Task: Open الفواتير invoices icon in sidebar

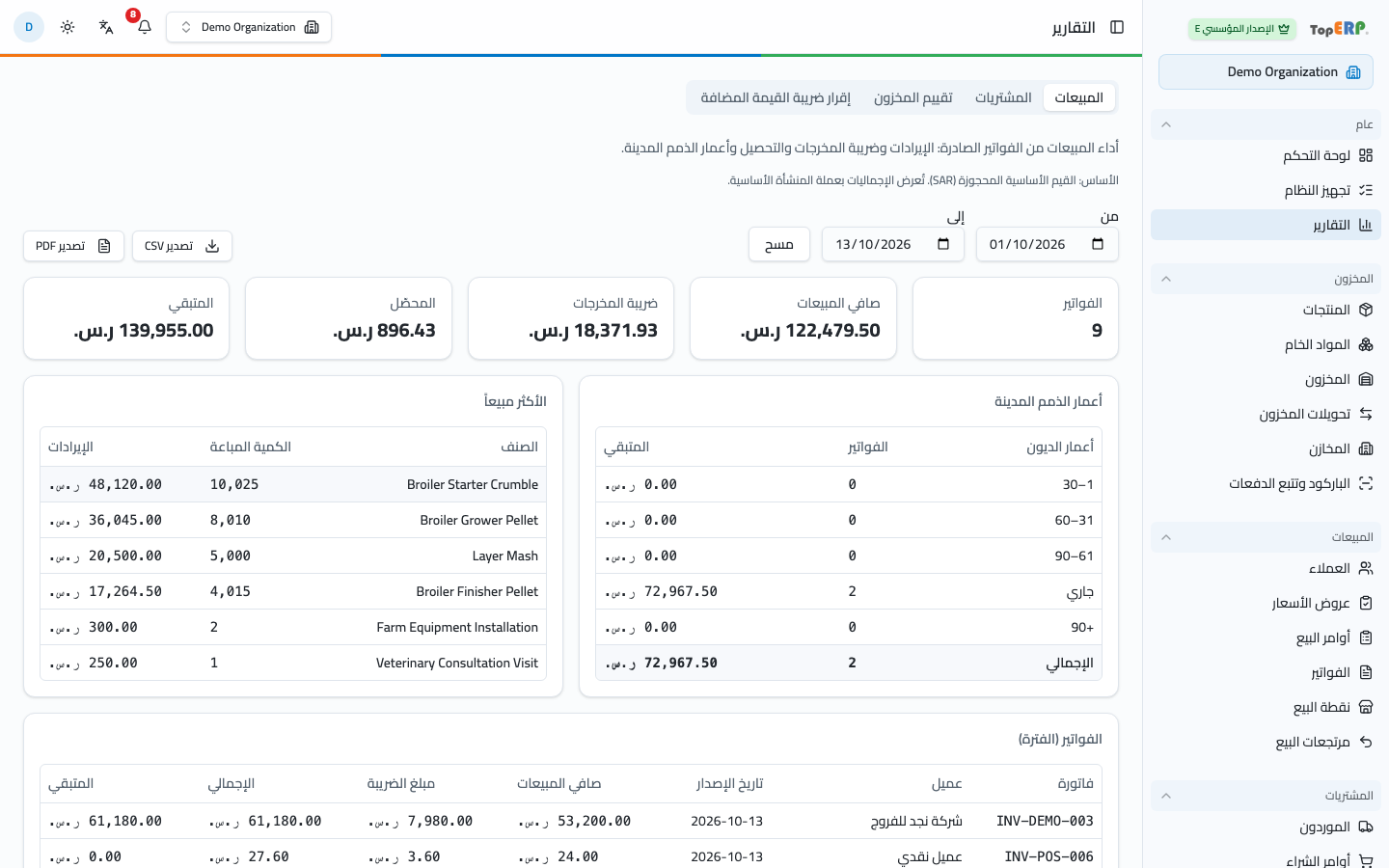Action: coord(1366,672)
